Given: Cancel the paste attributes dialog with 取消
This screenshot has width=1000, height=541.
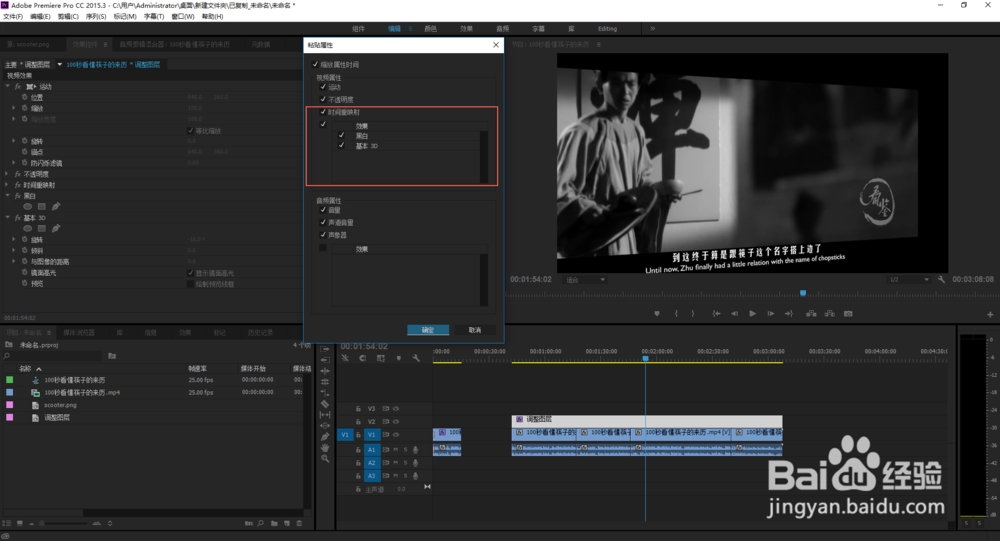Looking at the screenshot, I should pyautogui.click(x=474, y=330).
